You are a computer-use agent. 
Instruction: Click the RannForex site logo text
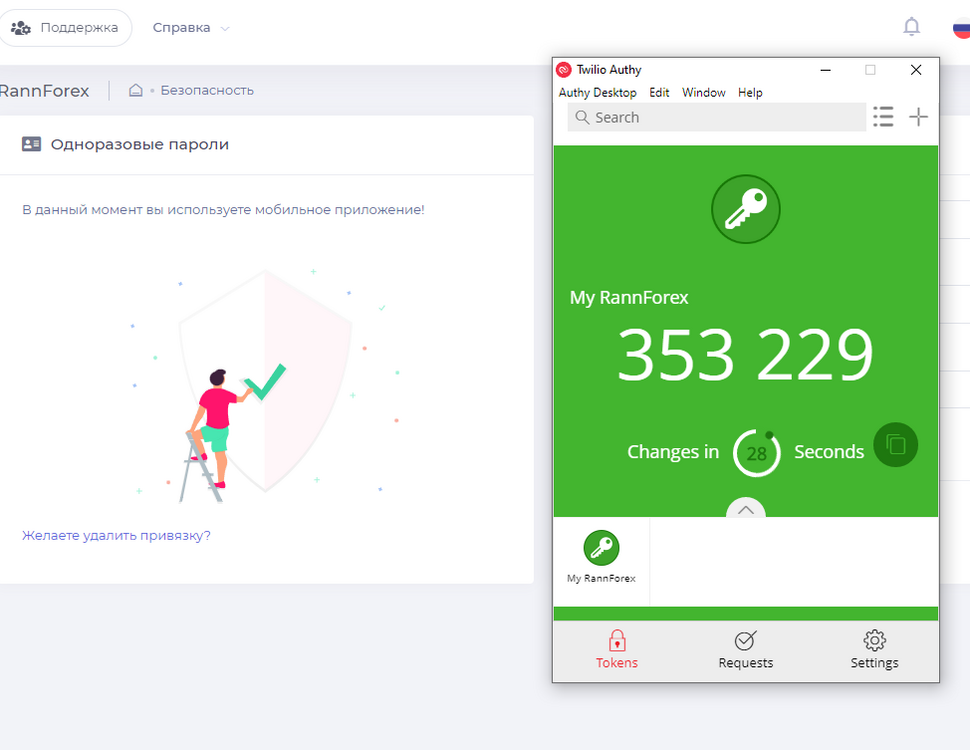(44, 91)
